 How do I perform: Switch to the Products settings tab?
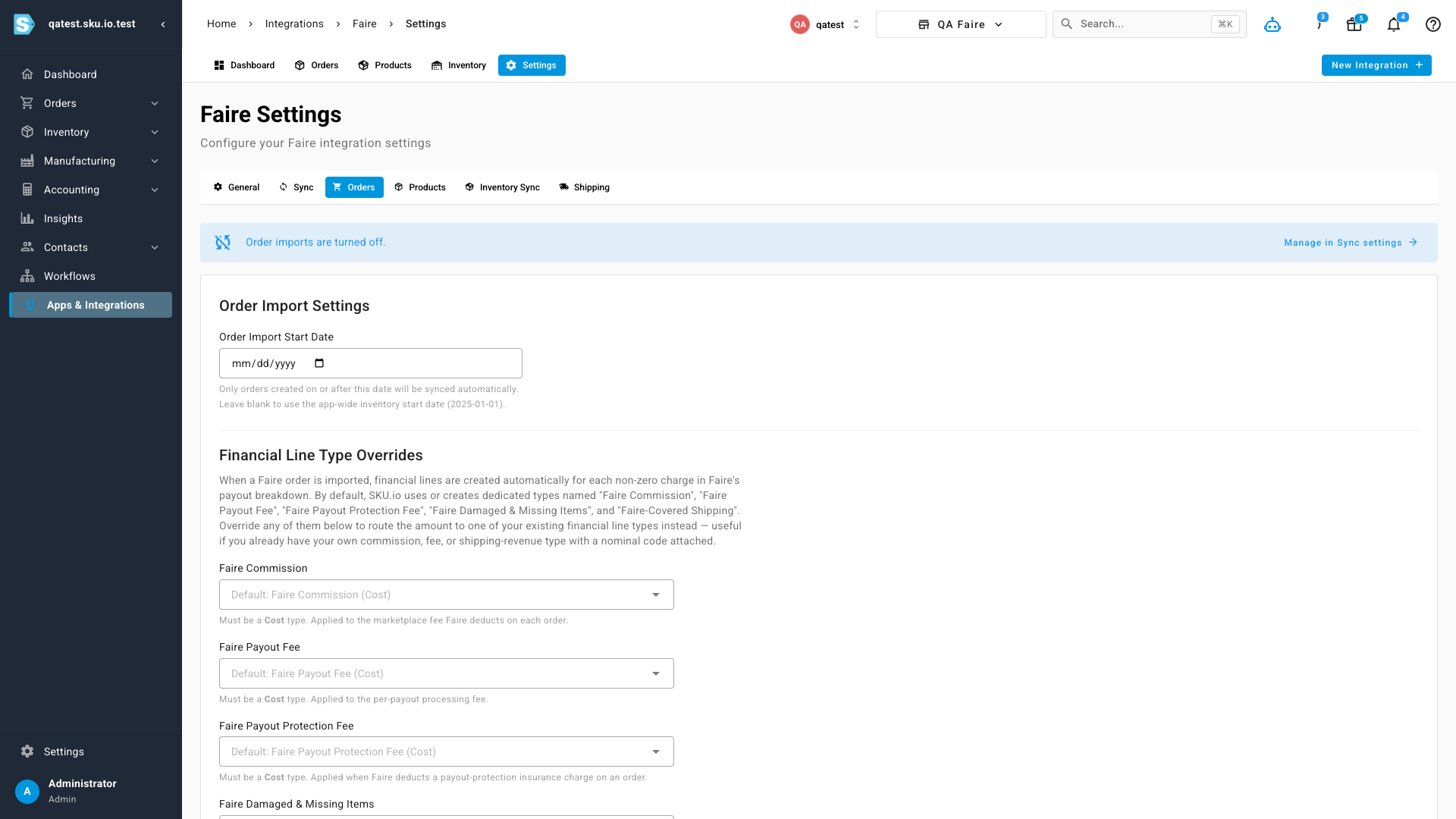click(420, 187)
